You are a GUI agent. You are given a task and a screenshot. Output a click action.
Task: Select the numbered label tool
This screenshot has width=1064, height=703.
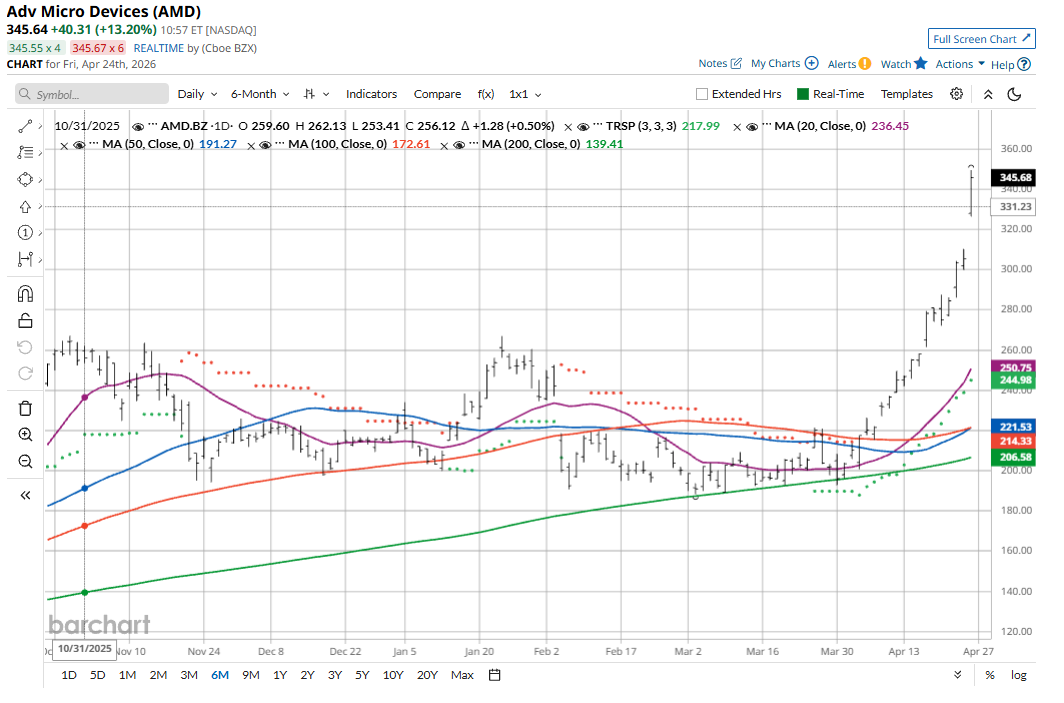point(25,233)
